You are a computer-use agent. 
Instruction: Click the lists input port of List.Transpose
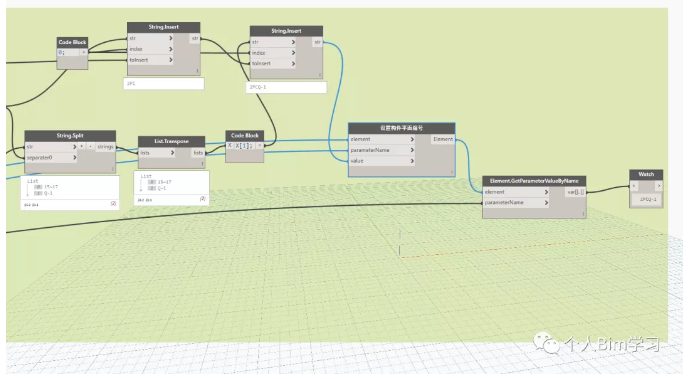point(157,153)
